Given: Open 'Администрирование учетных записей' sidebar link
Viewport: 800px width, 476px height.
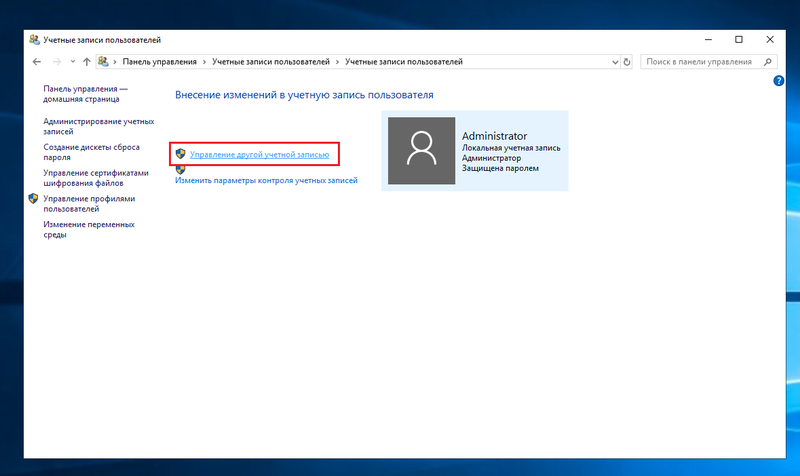Looking at the screenshot, I should [98, 126].
